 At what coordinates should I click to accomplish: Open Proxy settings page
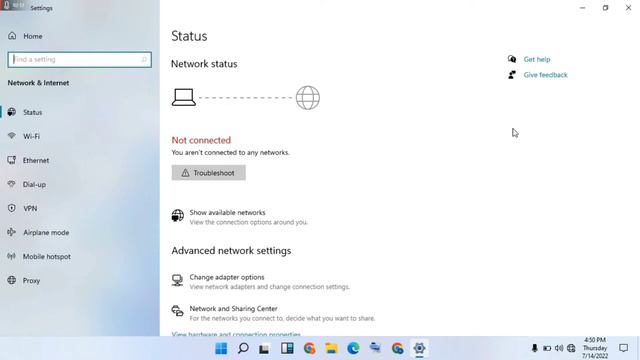point(31,281)
